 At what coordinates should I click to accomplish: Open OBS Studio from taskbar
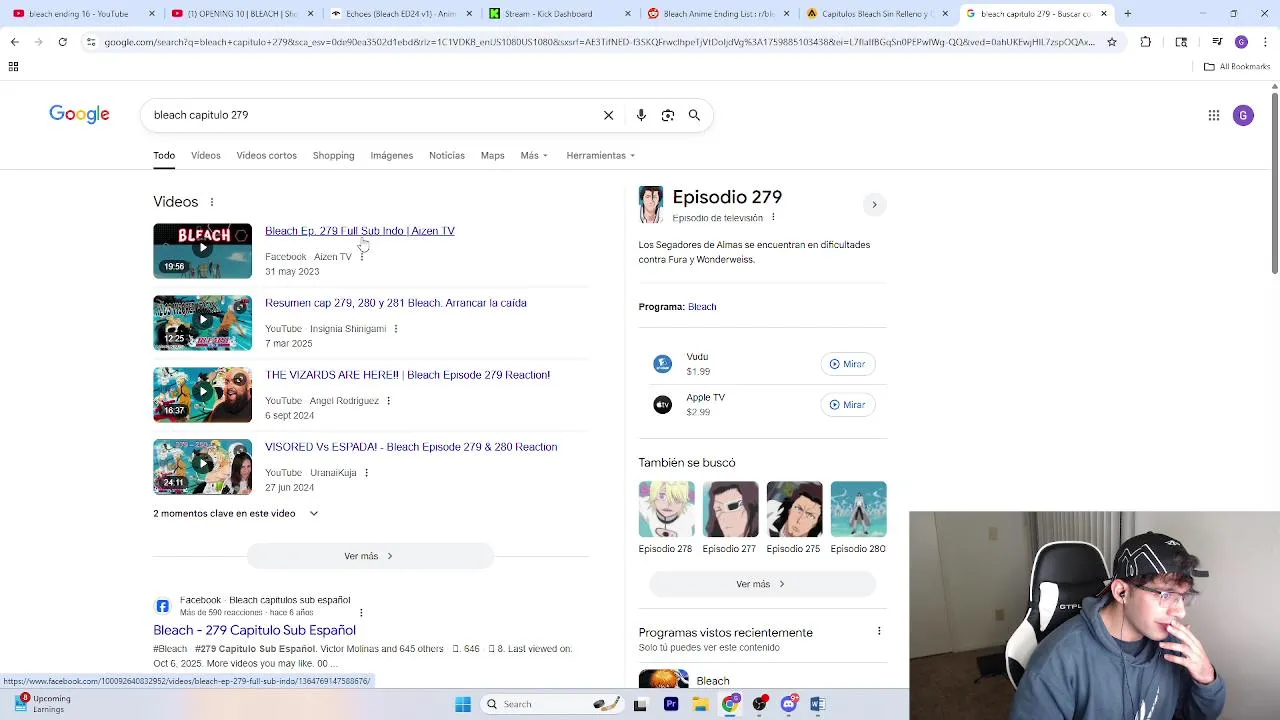click(x=760, y=704)
